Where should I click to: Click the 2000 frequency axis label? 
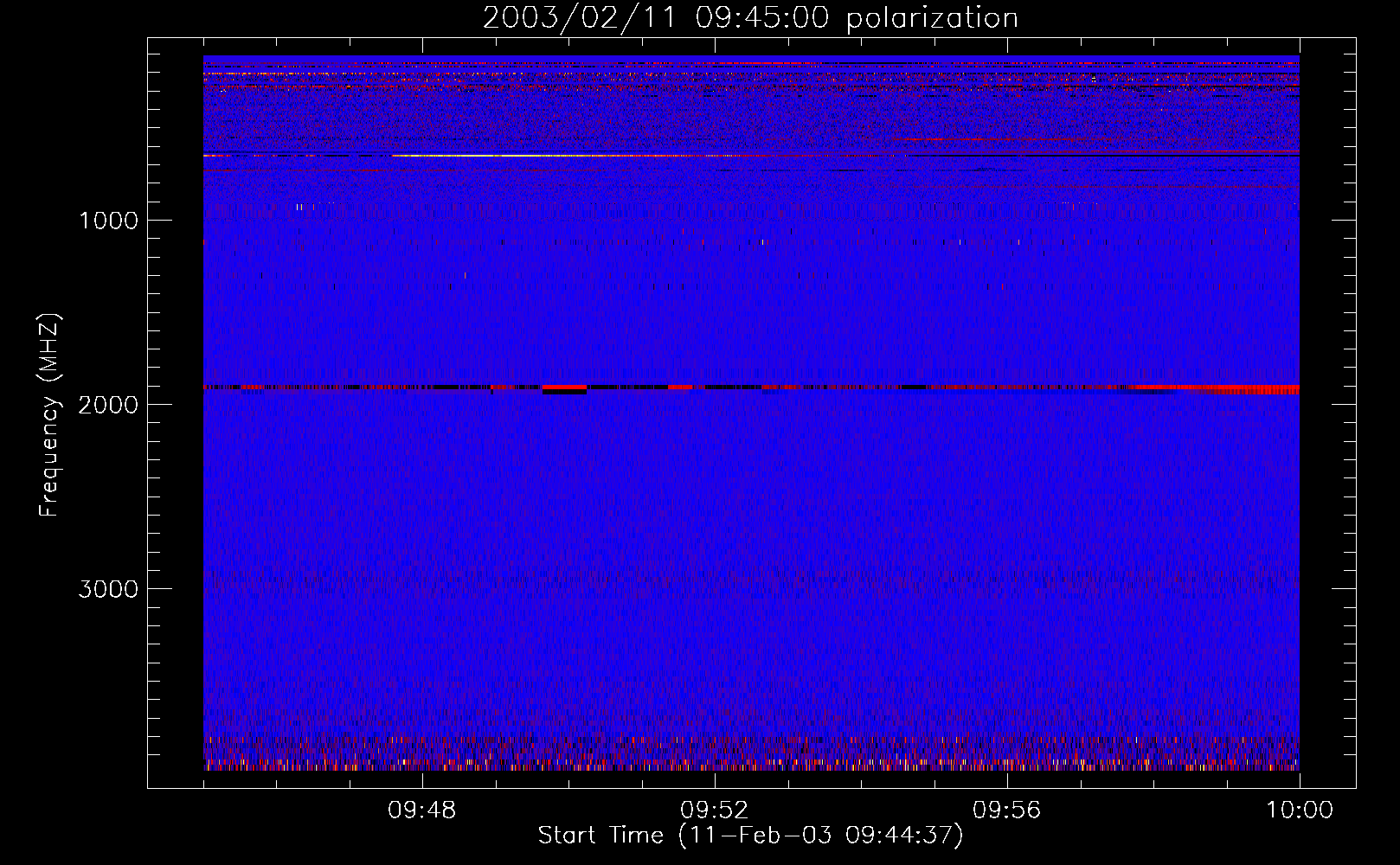click(108, 405)
